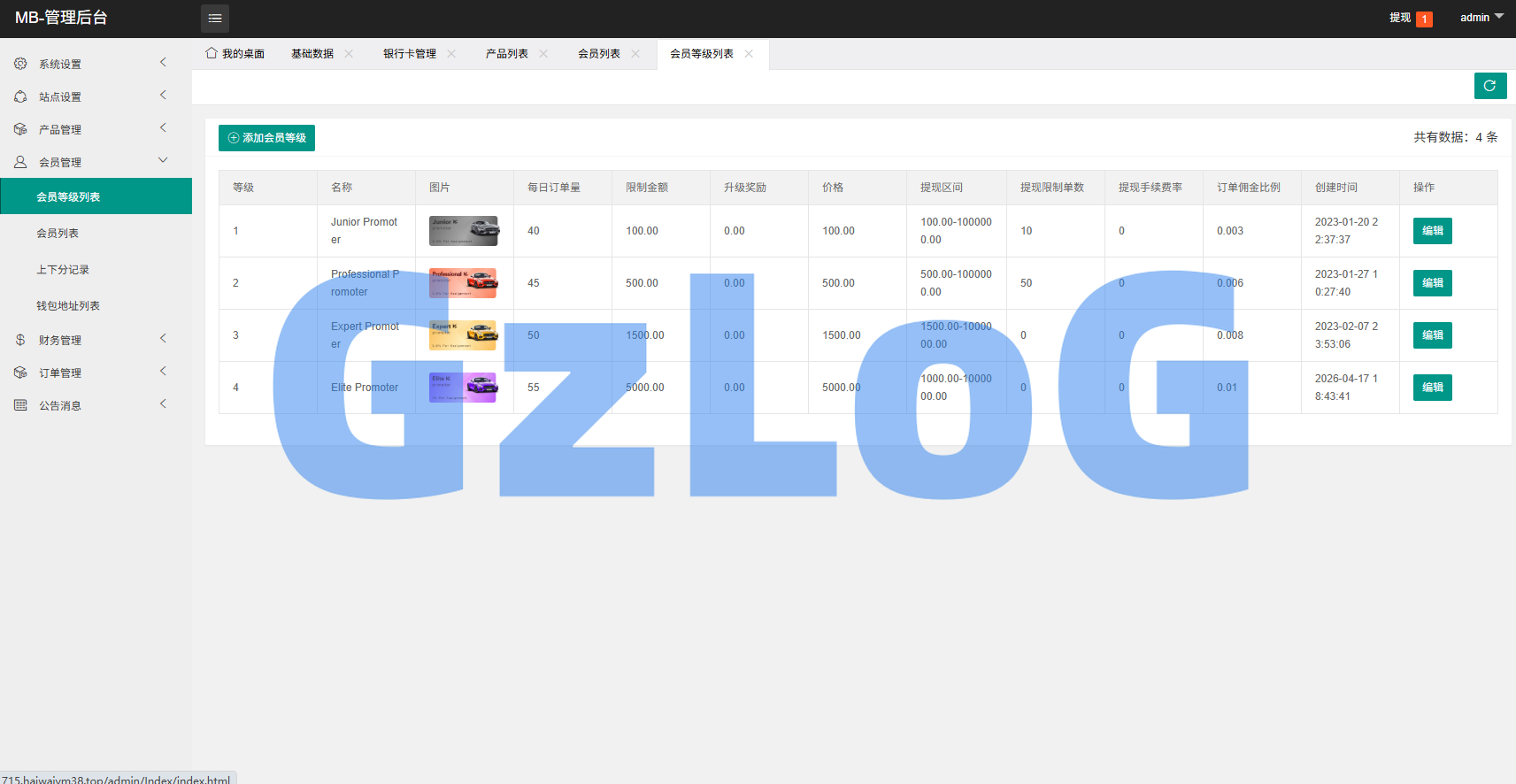Open the Elite Promoter card thumbnail
Viewport: 1516px width, 784px height.
[463, 388]
